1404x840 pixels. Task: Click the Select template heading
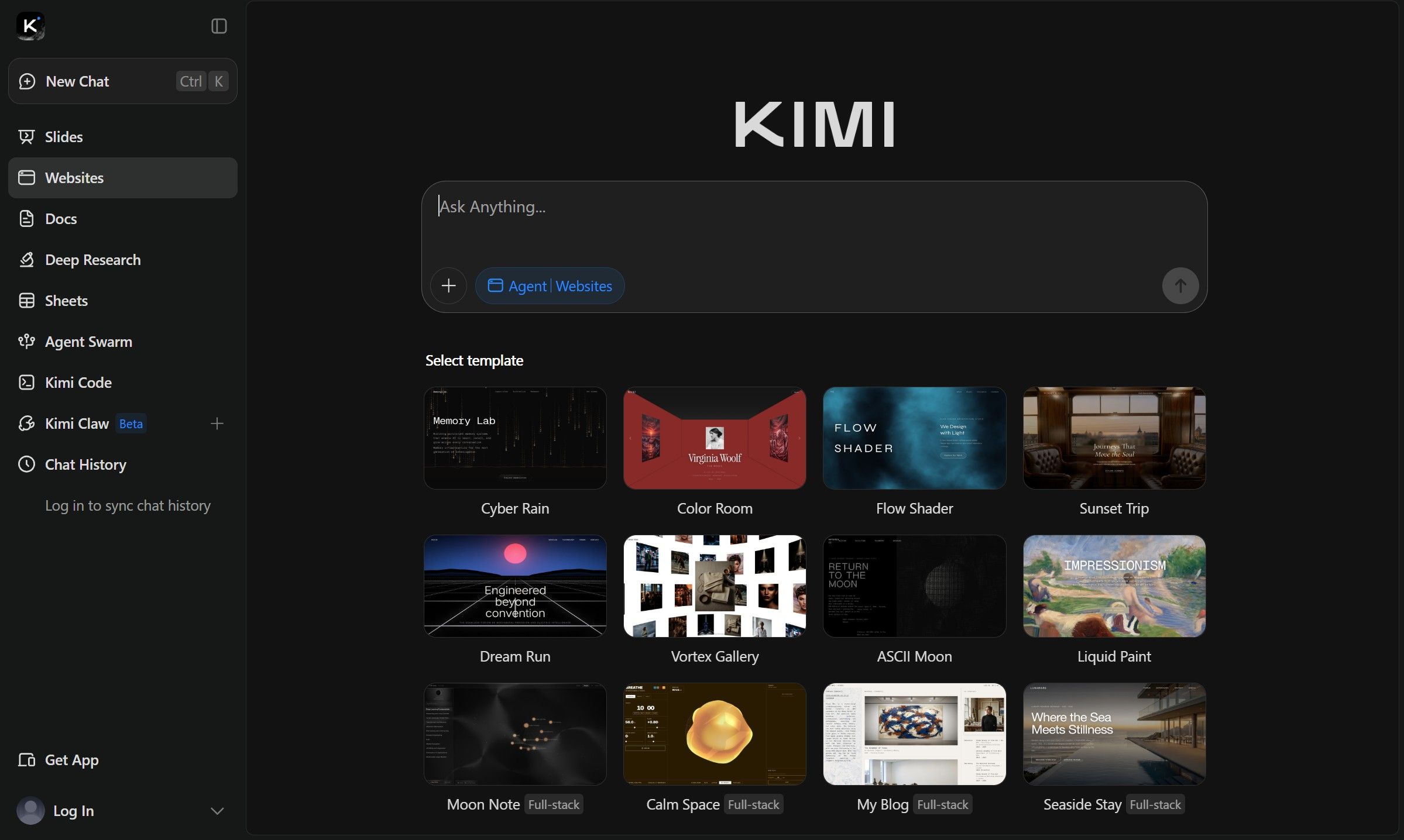tap(474, 360)
